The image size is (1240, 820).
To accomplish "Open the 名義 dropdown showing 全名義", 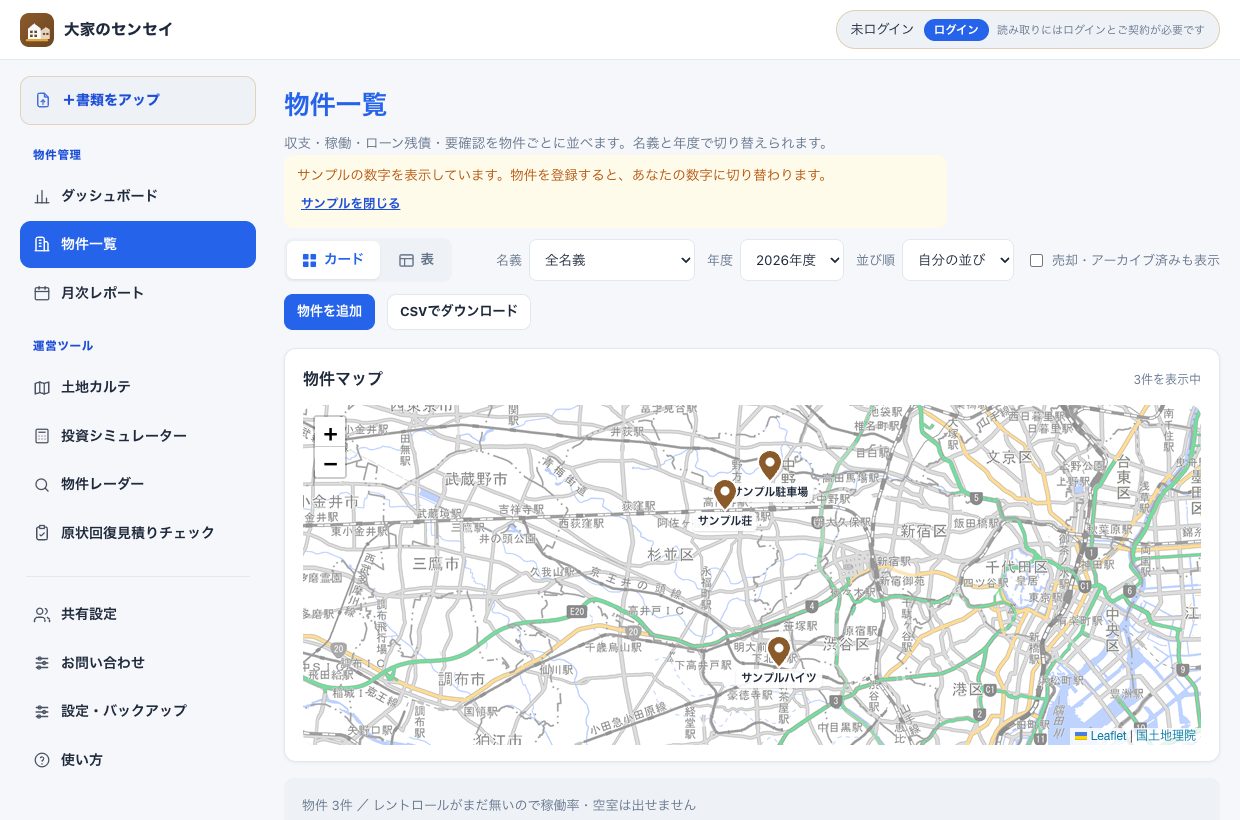I will pyautogui.click(x=612, y=260).
